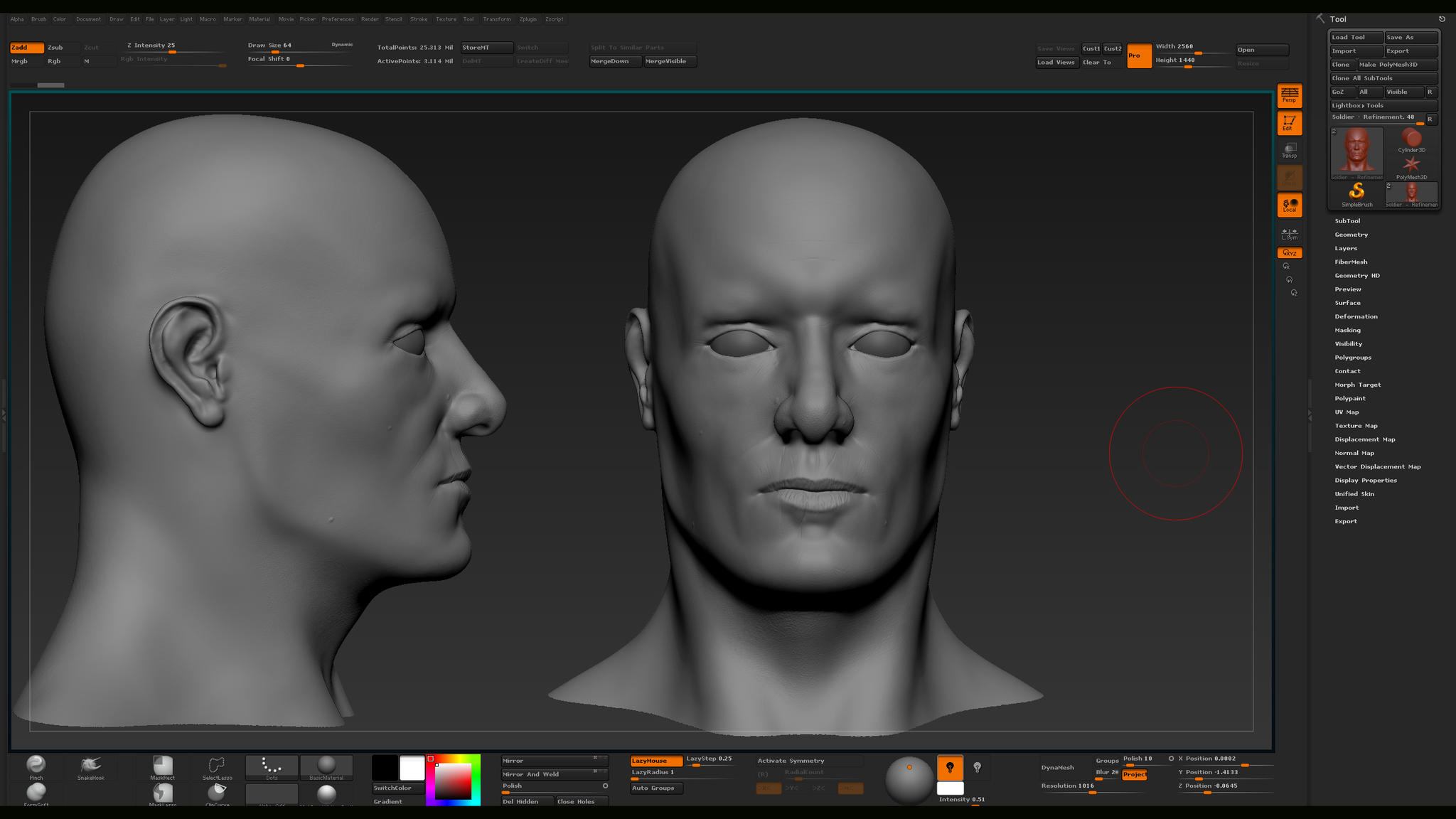Viewport: 1456px width, 819px height.
Task: Open the Morph Target section
Action: pyautogui.click(x=1357, y=385)
